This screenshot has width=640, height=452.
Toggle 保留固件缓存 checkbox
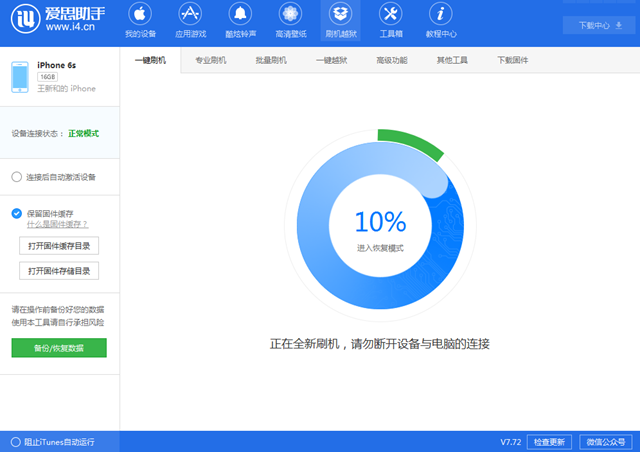tap(17, 213)
